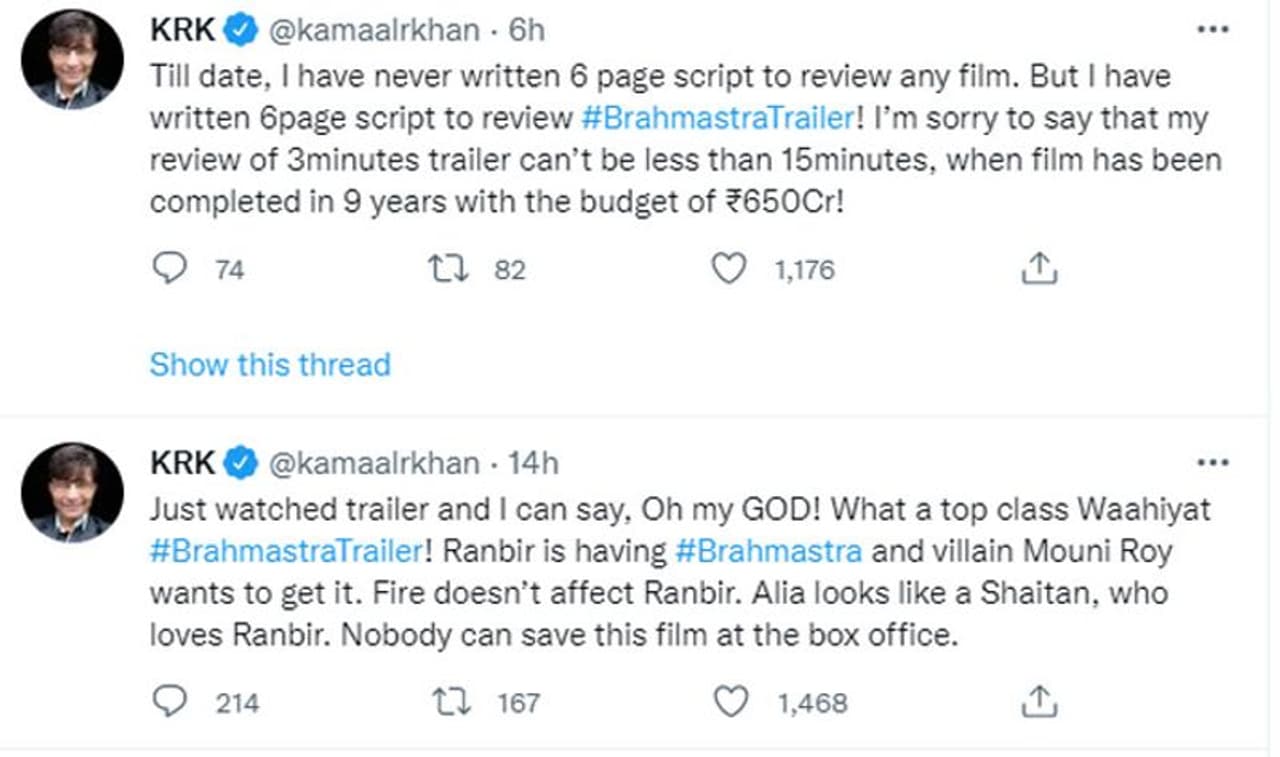Like the tweet with 1,176 likes
Screen dimensions: 1280x757
(x=729, y=268)
